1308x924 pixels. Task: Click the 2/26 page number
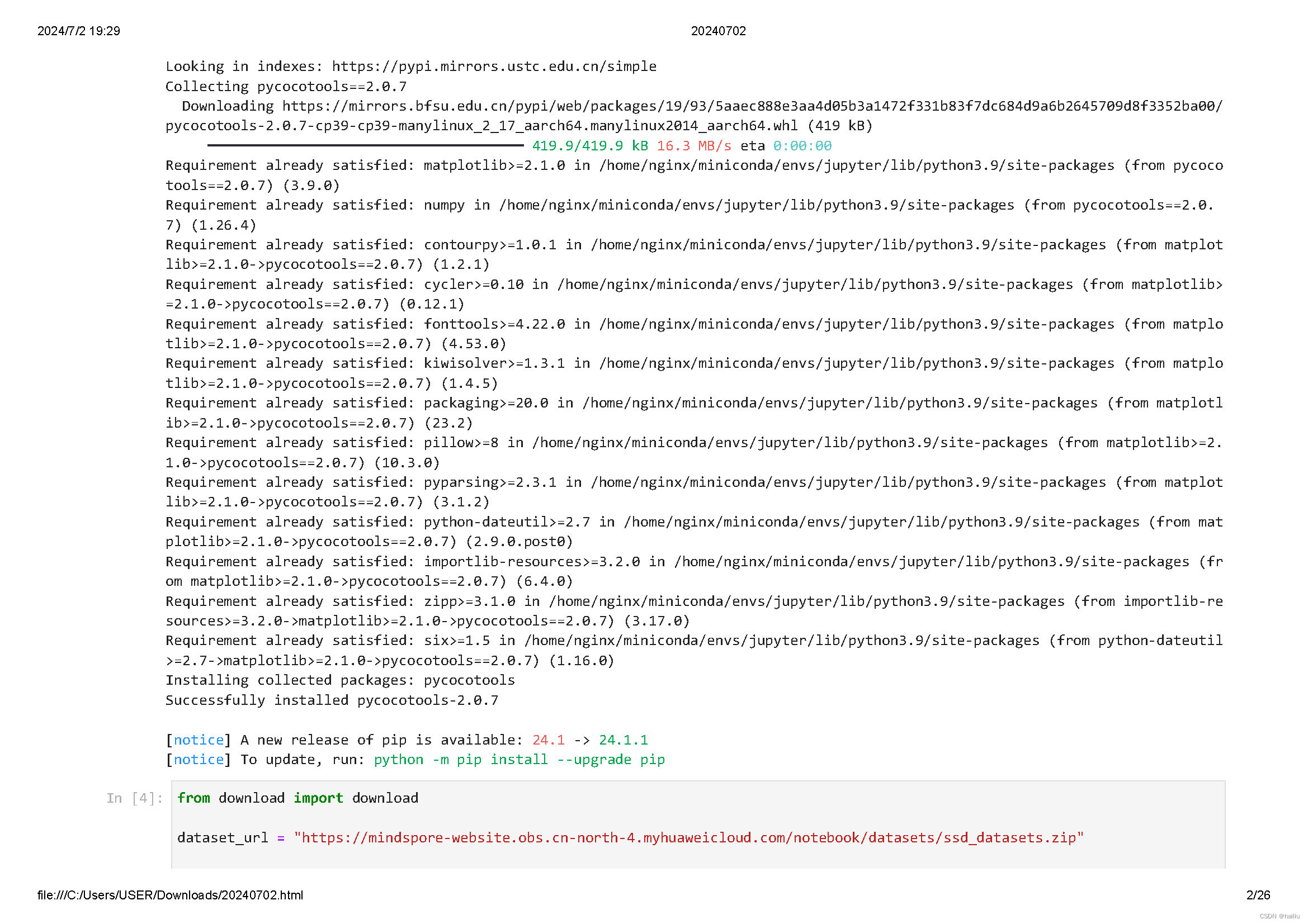pyautogui.click(x=1258, y=895)
